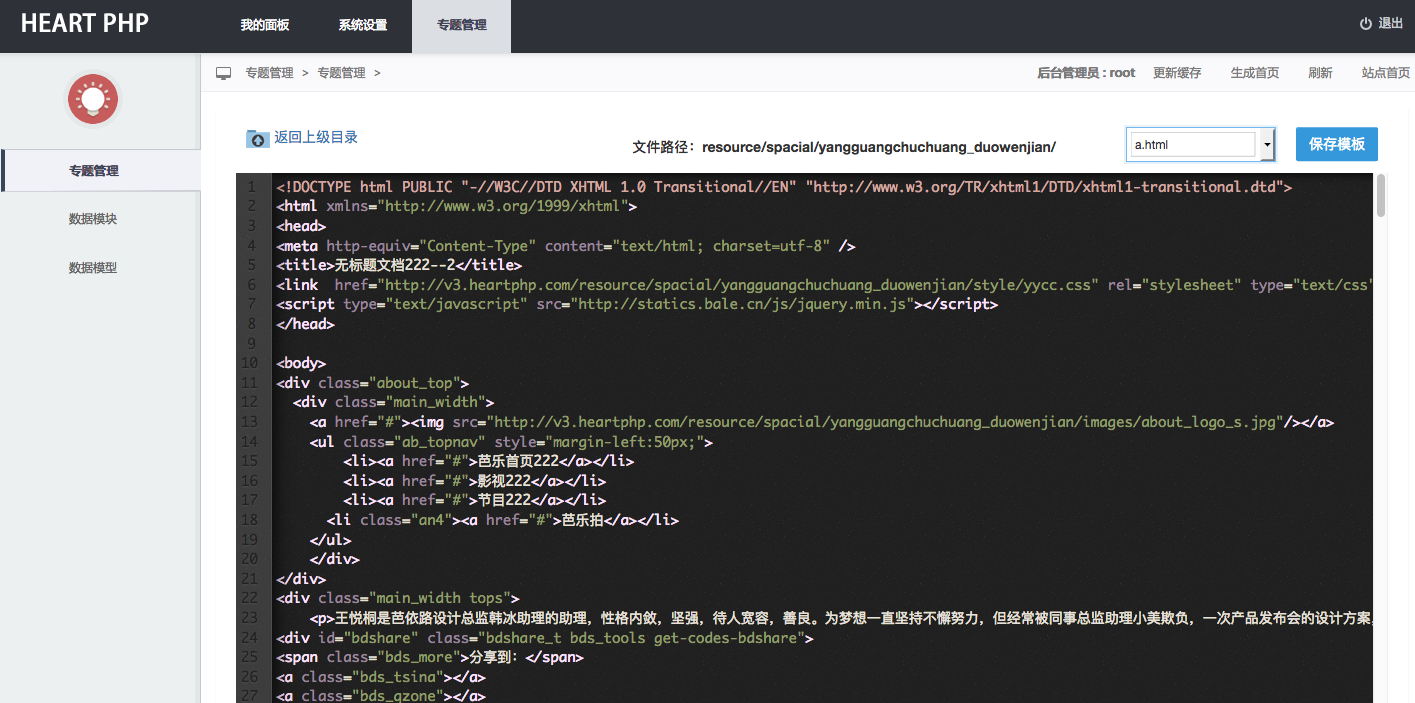This screenshot has height=703, width=1415.
Task: Click the <body> tag on line 10
Action: pos(301,363)
